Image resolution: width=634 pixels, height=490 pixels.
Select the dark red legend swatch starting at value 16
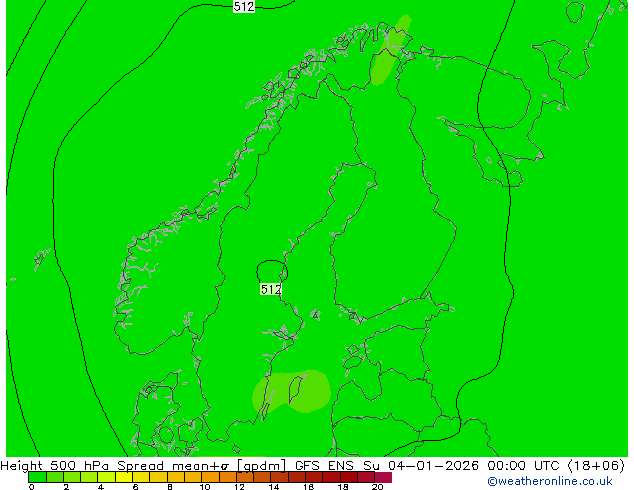[x=314, y=477]
